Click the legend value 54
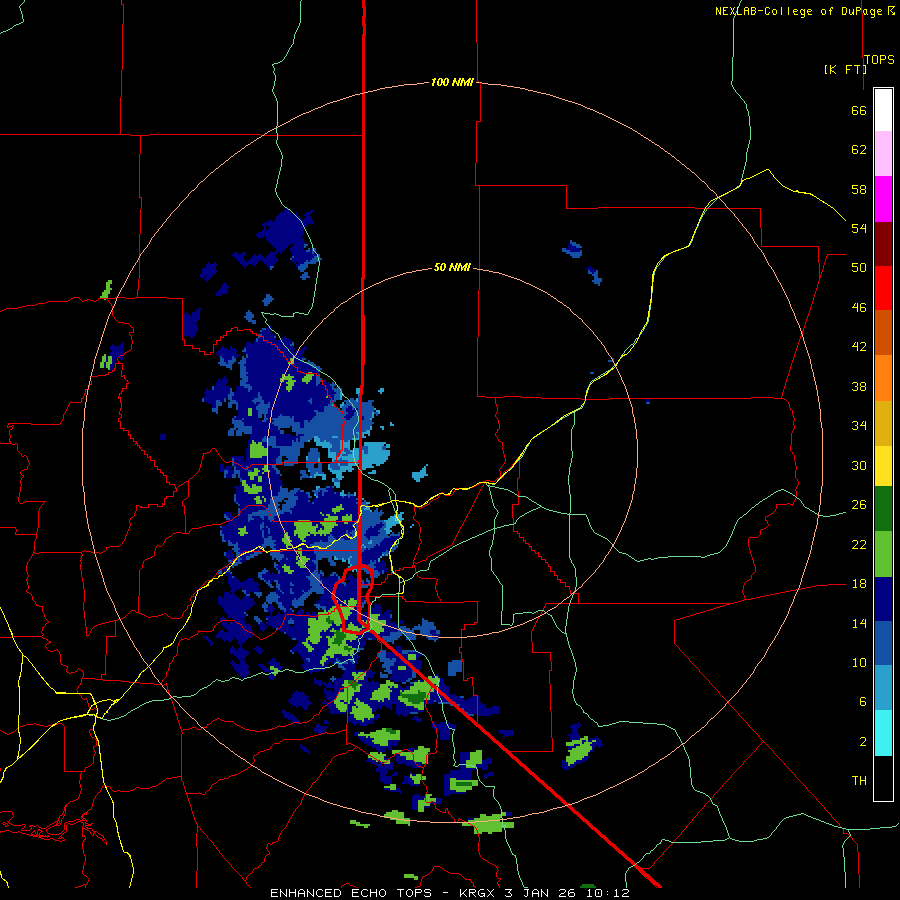 tap(859, 228)
